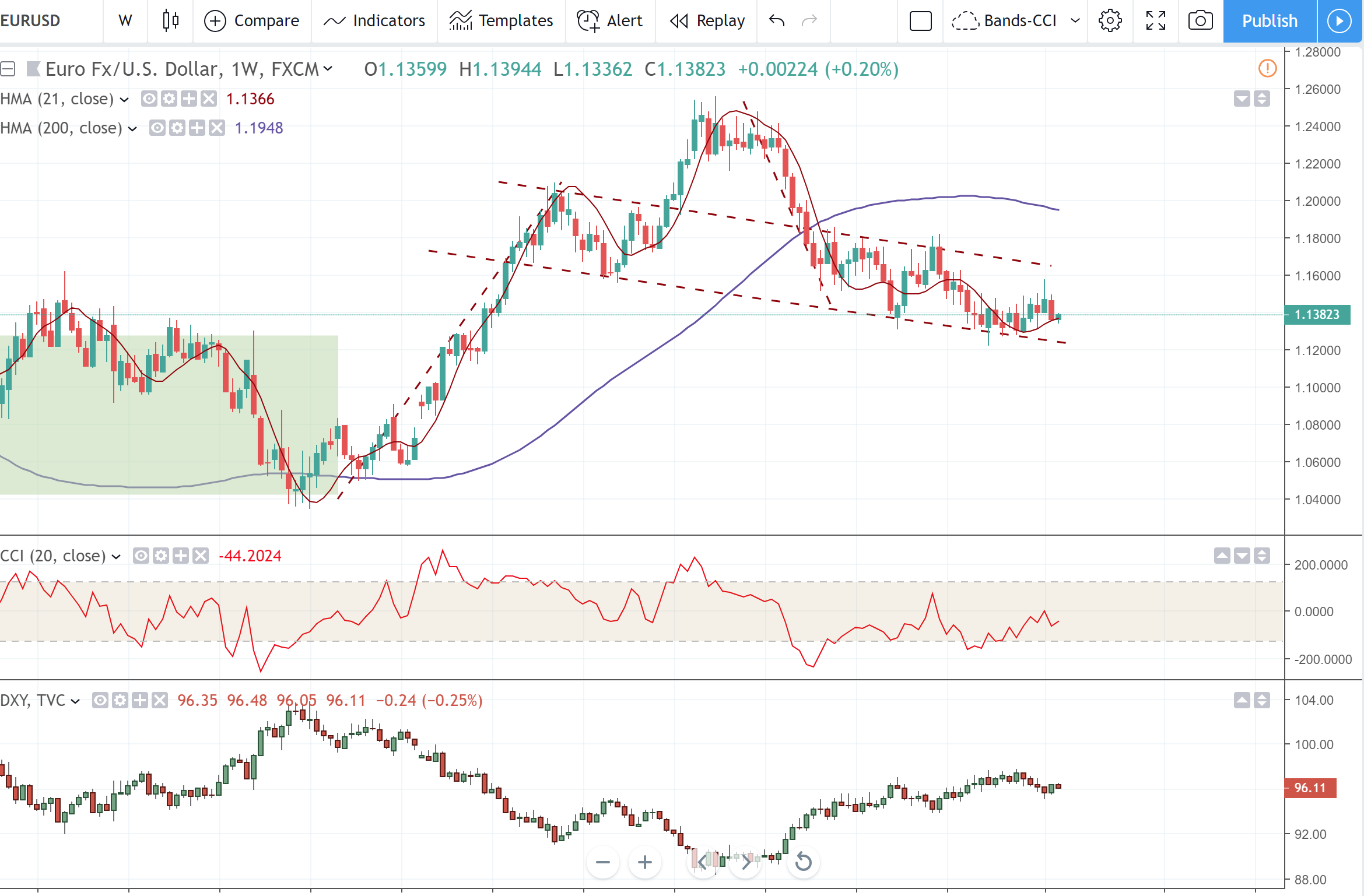The height and width of the screenshot is (896, 1364).
Task: Expand DXY, TVC dropdown arrow
Action: (75, 701)
